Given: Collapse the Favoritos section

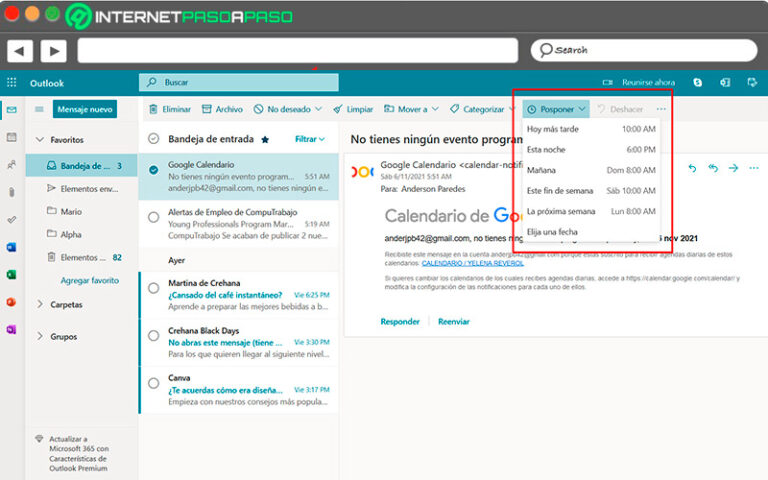Looking at the screenshot, I should pos(40,140).
